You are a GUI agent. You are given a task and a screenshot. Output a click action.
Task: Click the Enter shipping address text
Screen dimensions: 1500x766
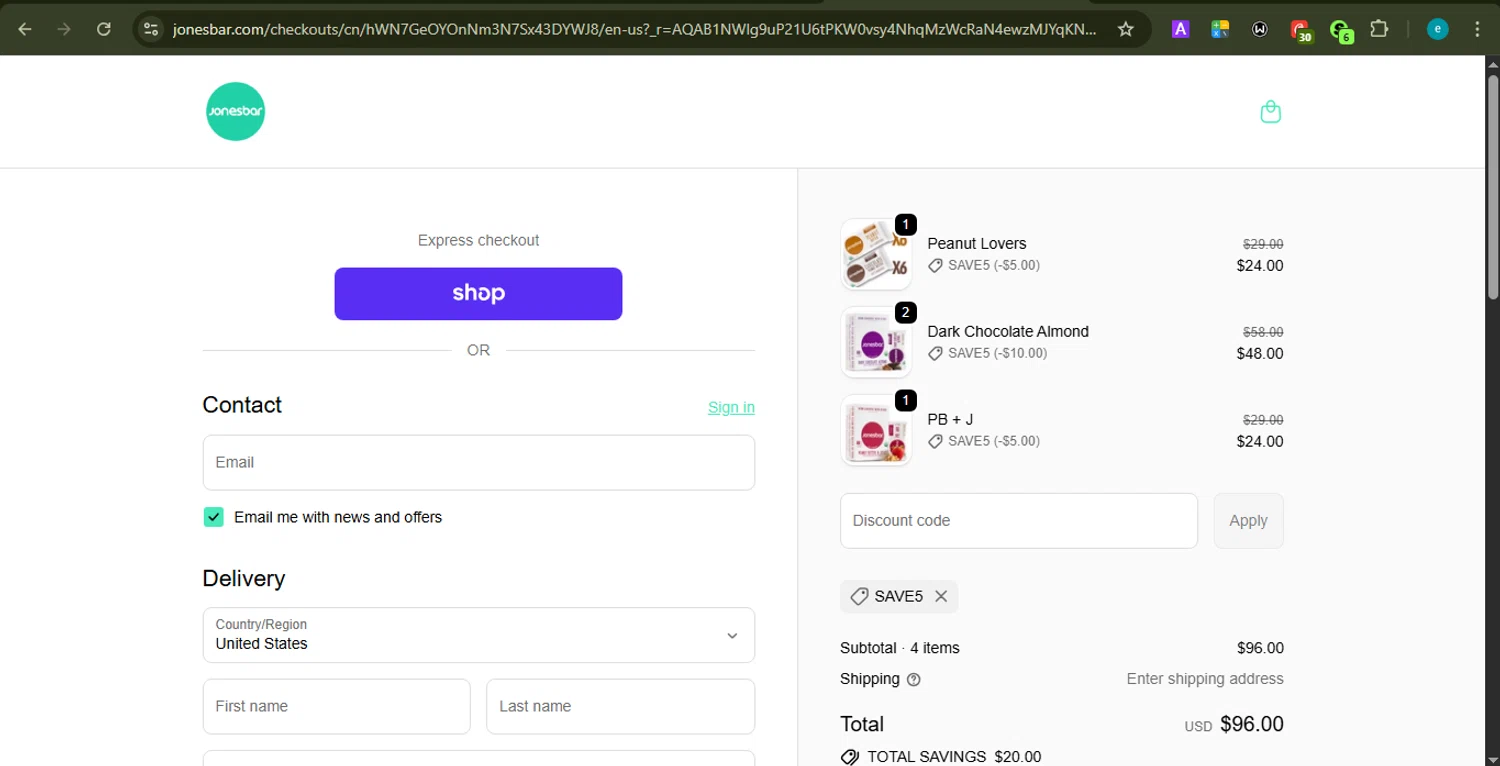(1205, 679)
